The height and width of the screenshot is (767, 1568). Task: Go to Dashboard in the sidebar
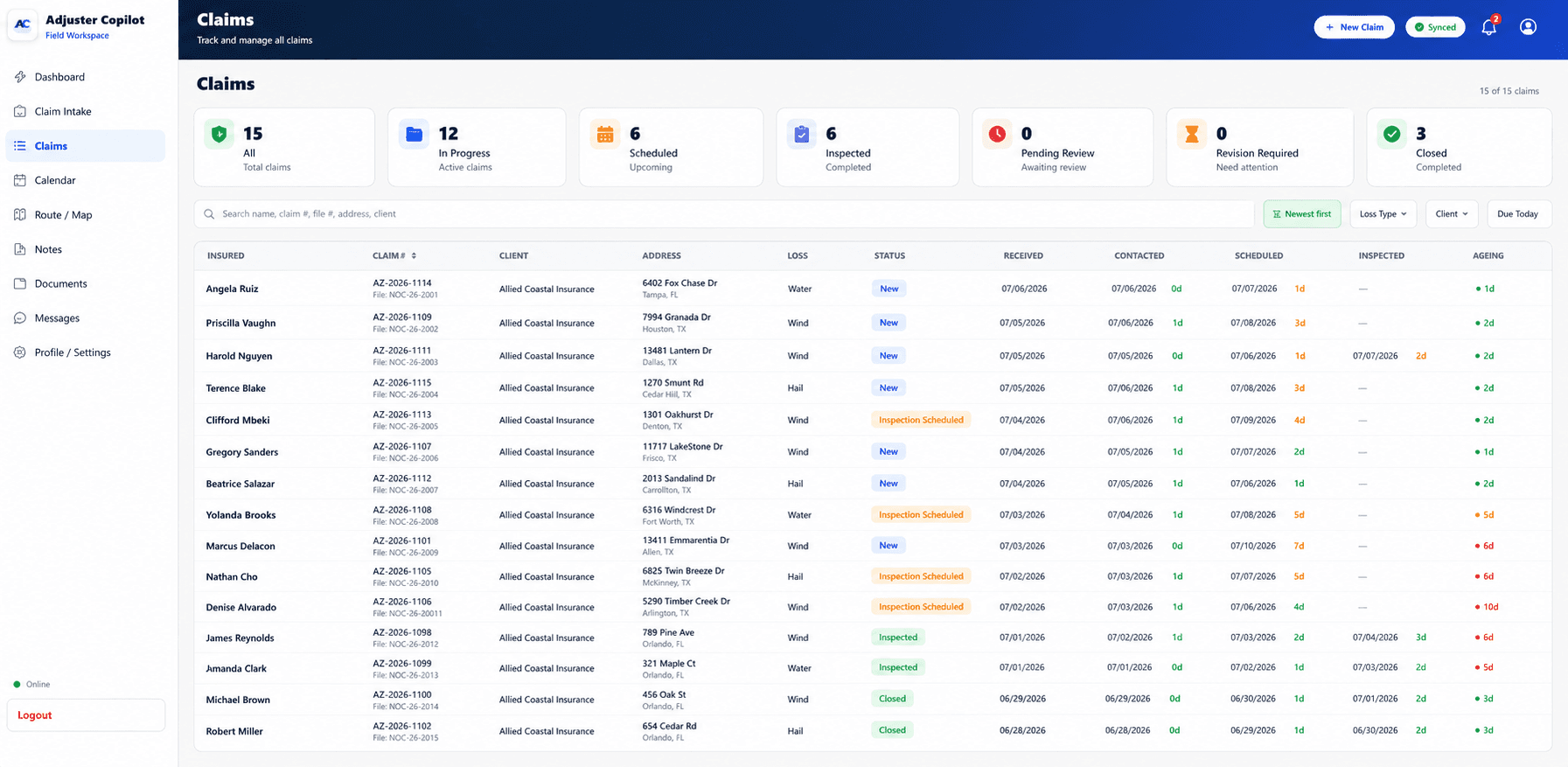(86, 77)
